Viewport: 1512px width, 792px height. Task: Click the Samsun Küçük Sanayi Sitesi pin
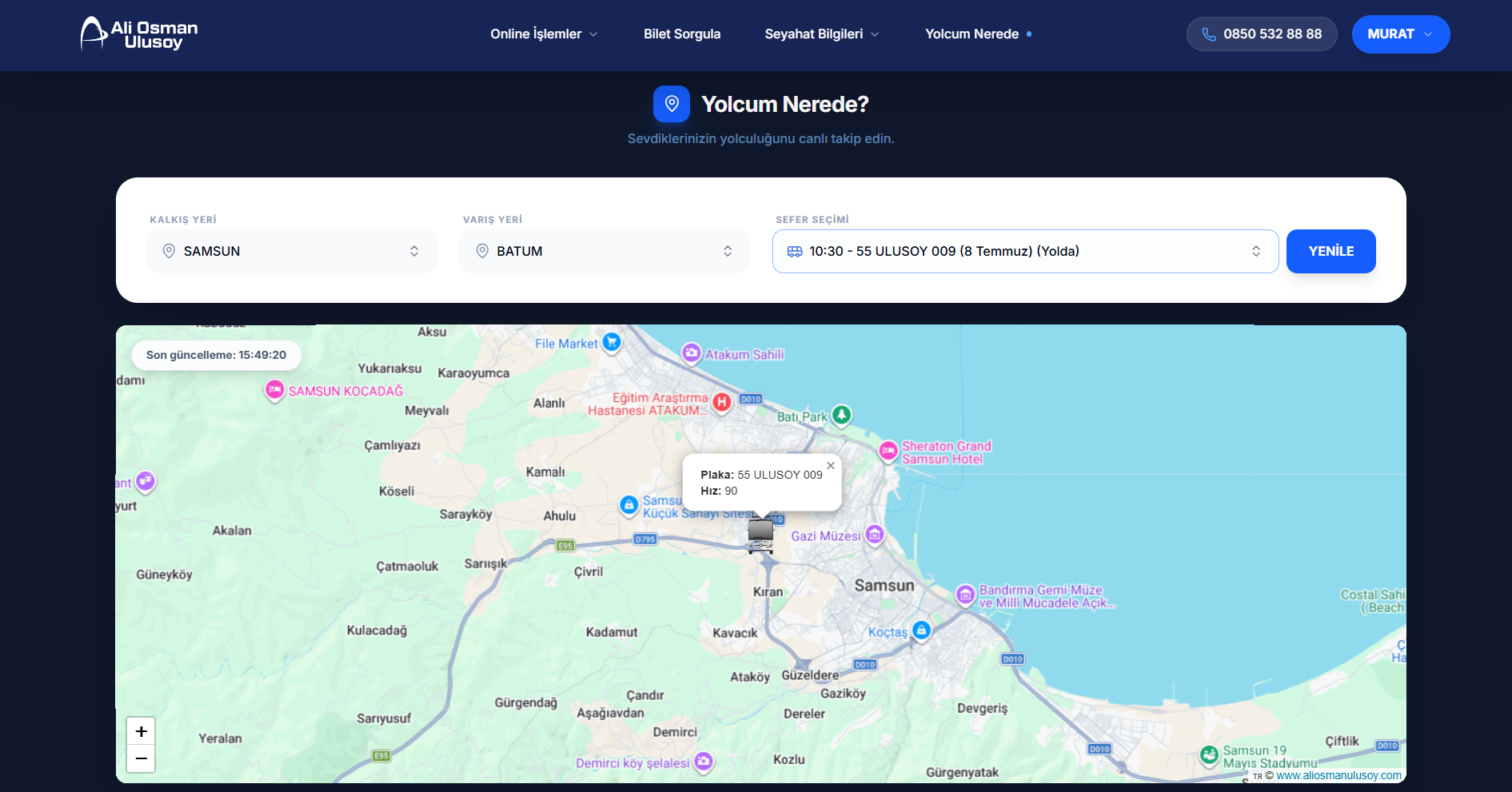click(629, 504)
